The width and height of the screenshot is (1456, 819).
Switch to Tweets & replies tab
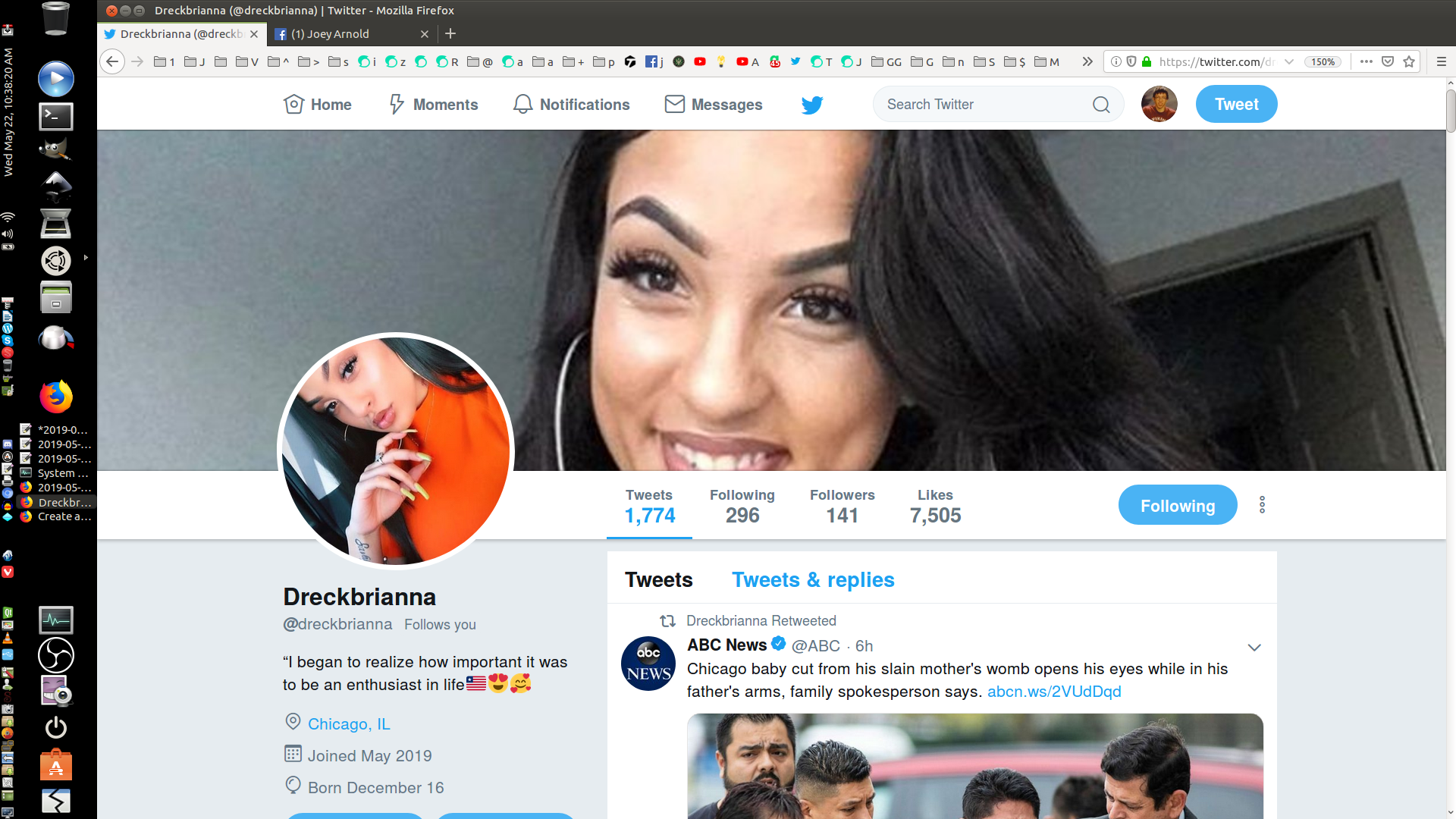813,580
